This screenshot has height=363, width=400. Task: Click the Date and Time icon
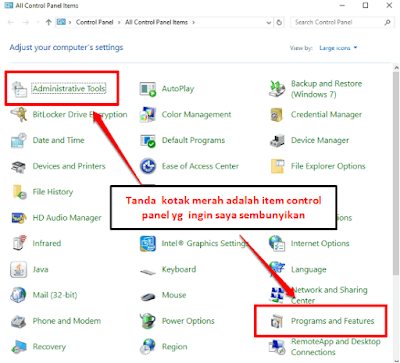click(19, 140)
